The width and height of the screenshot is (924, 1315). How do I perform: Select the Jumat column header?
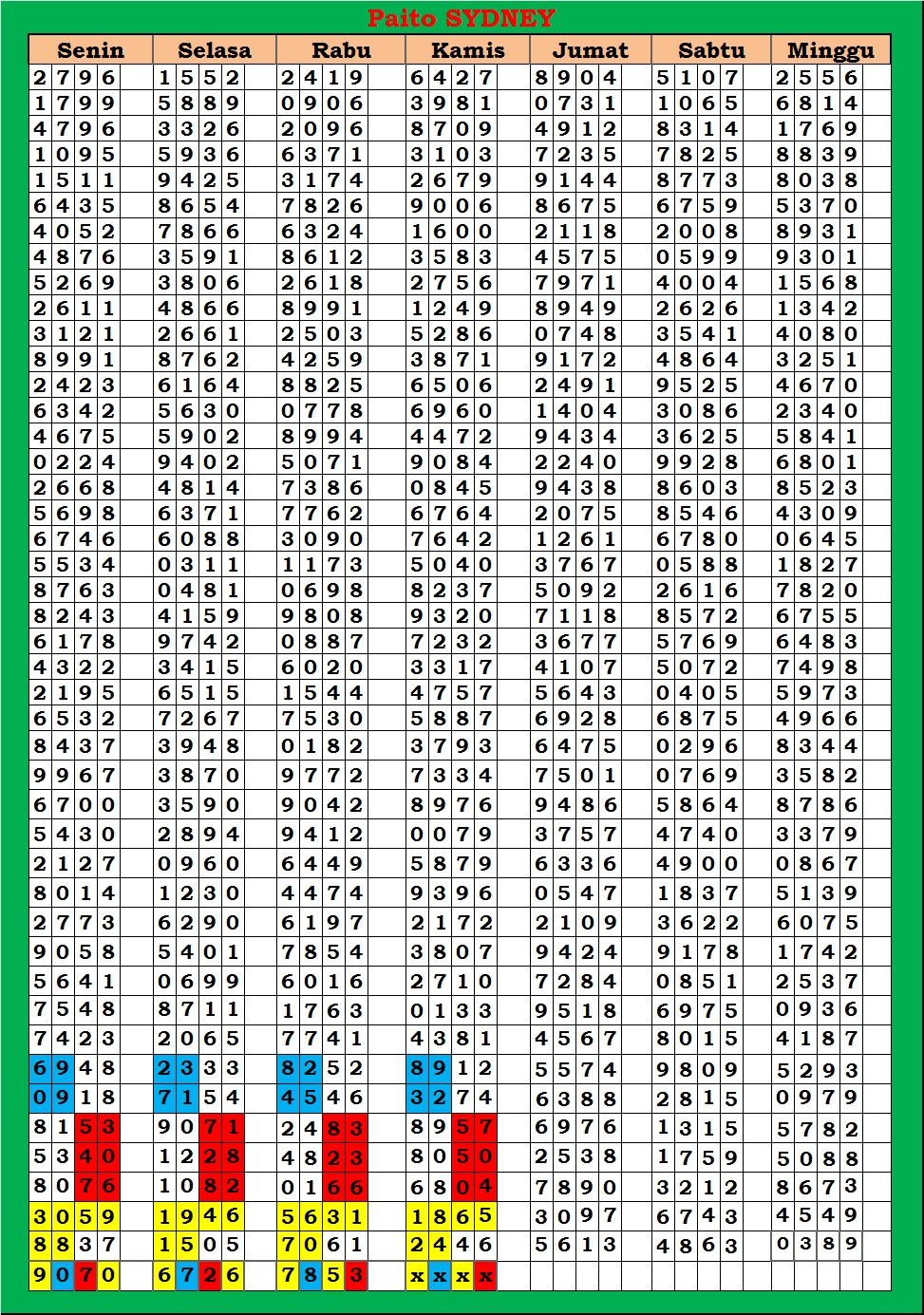590,50
